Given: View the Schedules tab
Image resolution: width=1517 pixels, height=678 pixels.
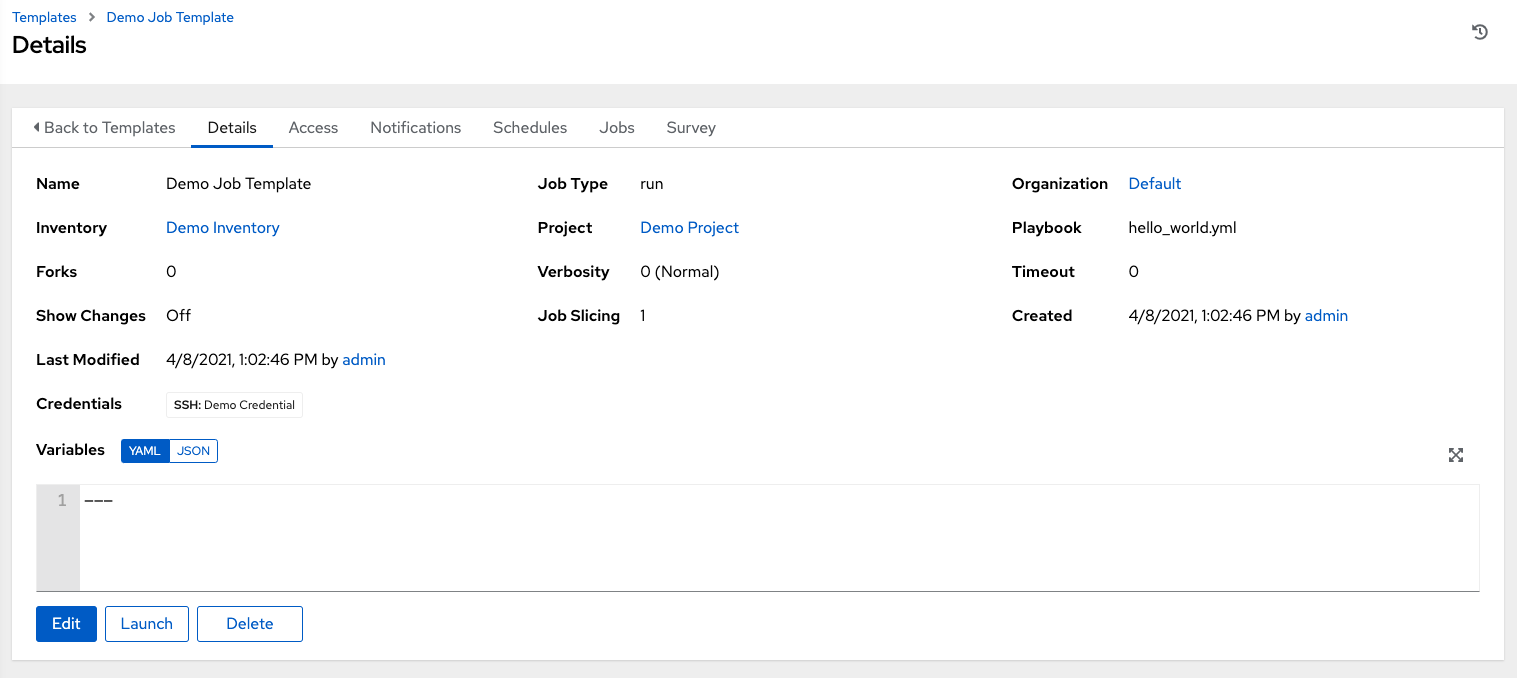Looking at the screenshot, I should pos(530,127).
